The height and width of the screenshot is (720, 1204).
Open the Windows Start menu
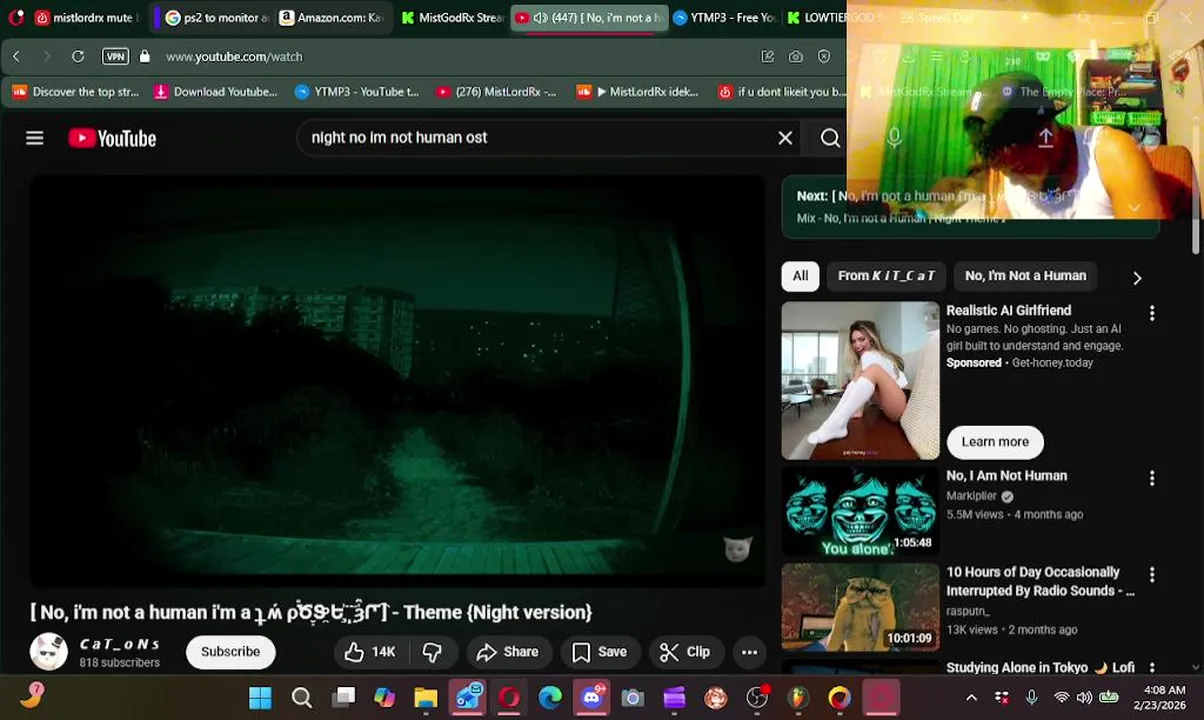coord(260,698)
